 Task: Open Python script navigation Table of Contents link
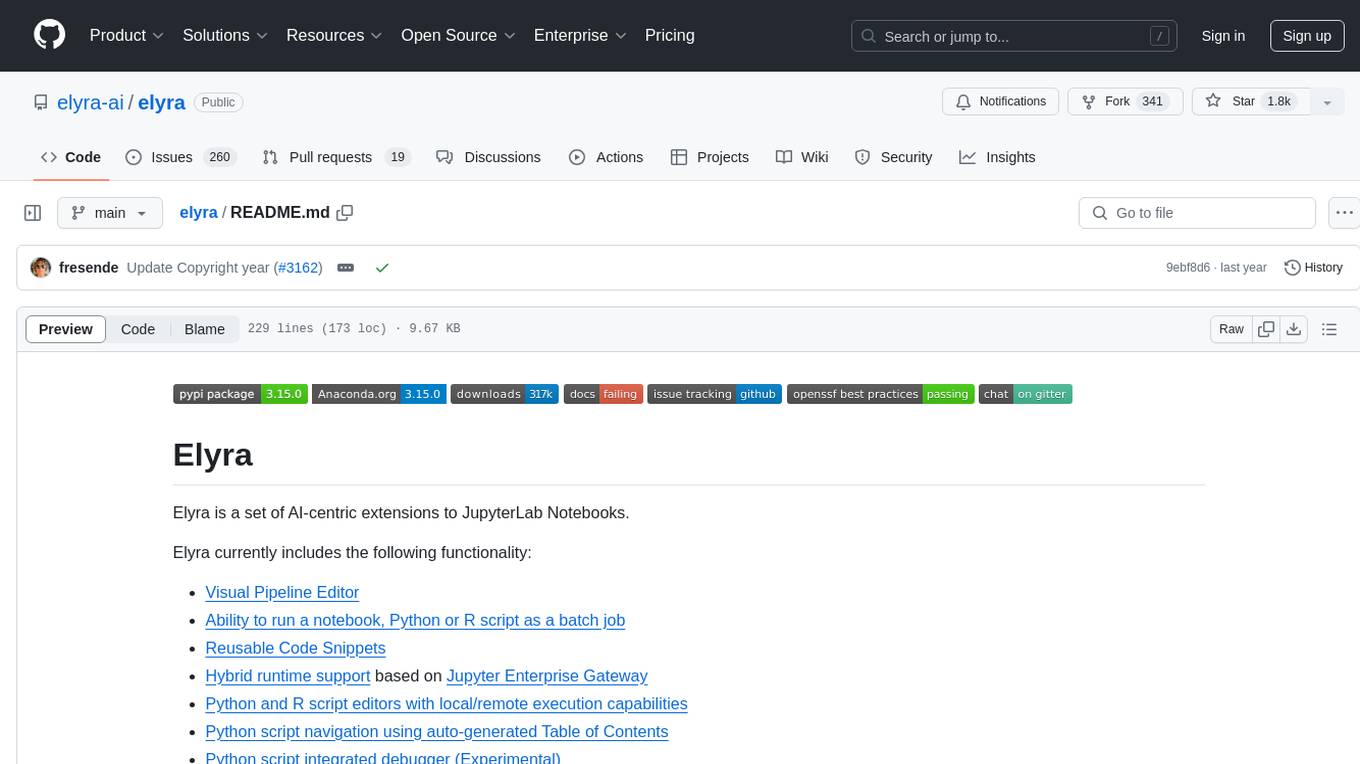click(x=436, y=732)
